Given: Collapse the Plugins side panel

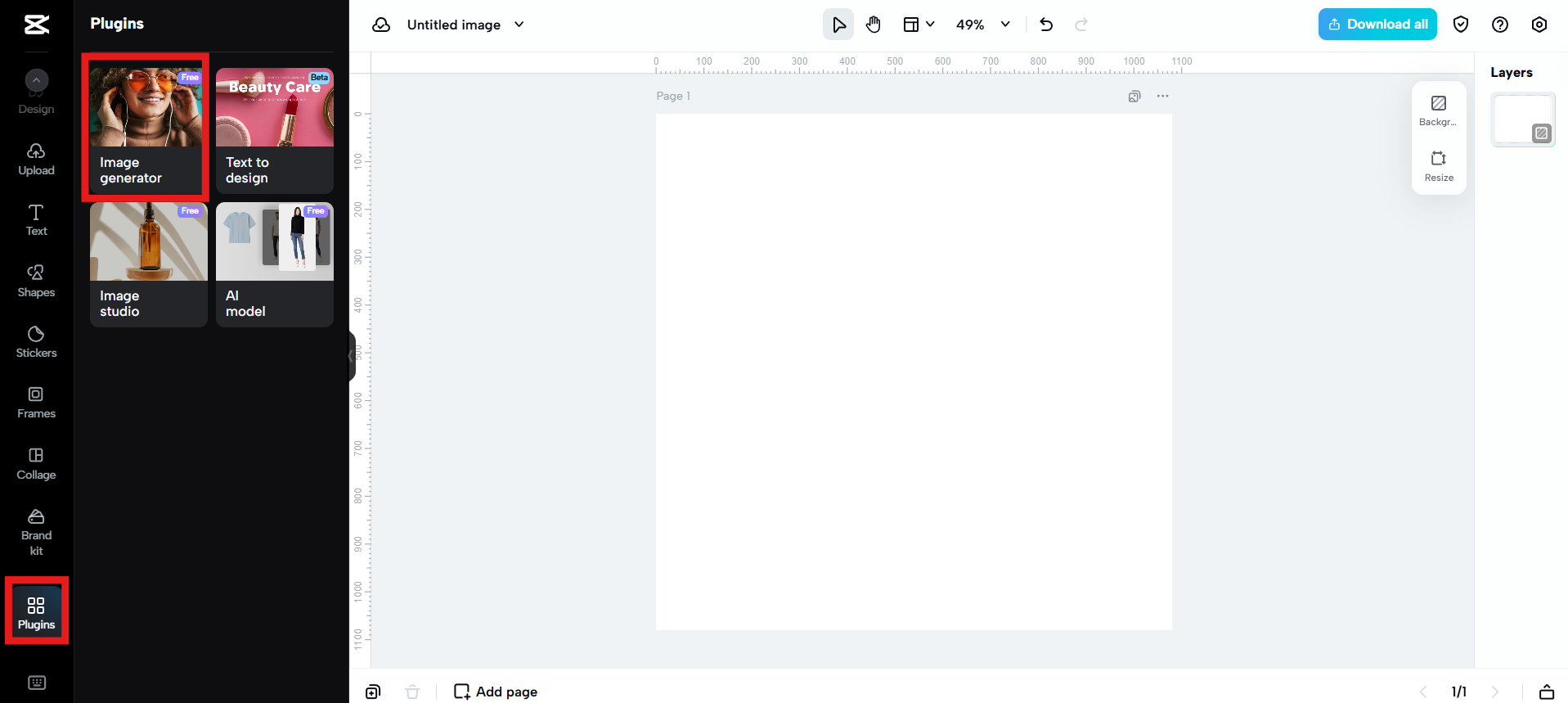Looking at the screenshot, I should click(x=352, y=356).
